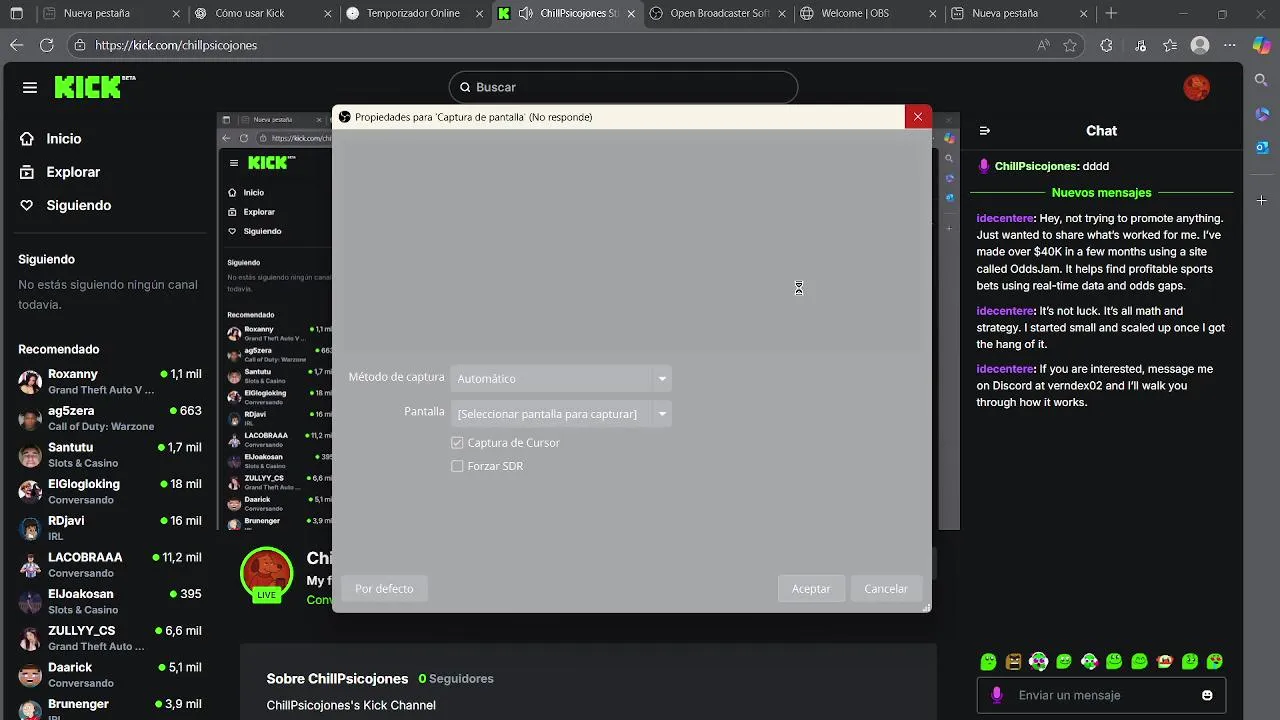
Task: Add this page to favorites star
Action: [1070, 45]
